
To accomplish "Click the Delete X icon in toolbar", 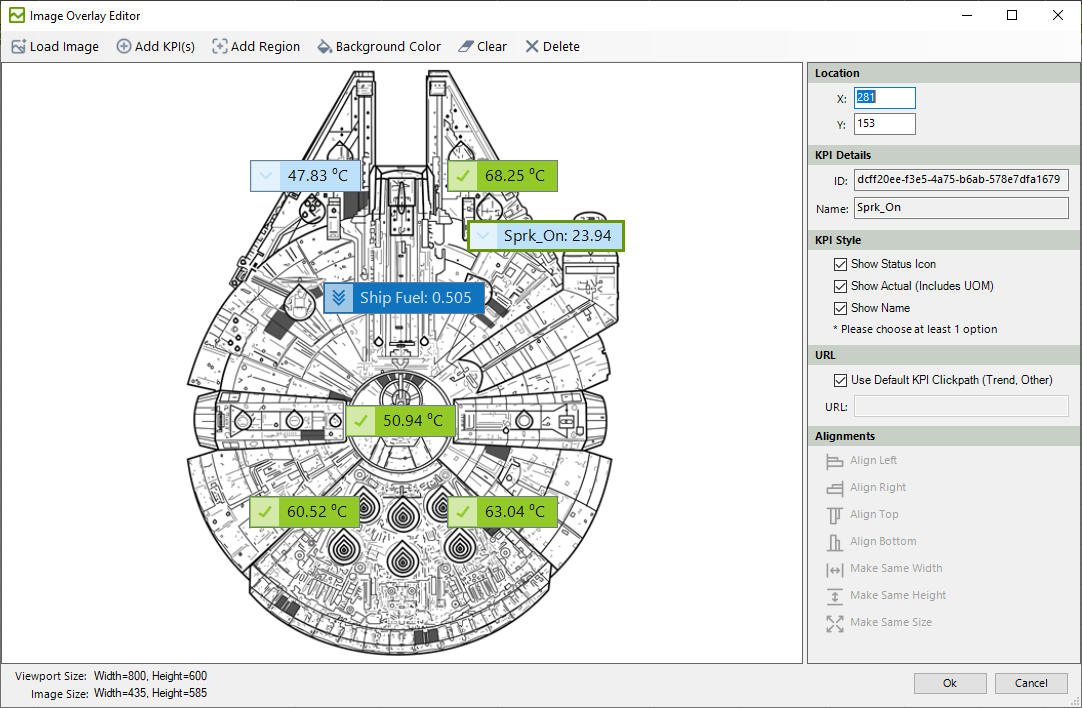I will pyautogui.click(x=531, y=46).
